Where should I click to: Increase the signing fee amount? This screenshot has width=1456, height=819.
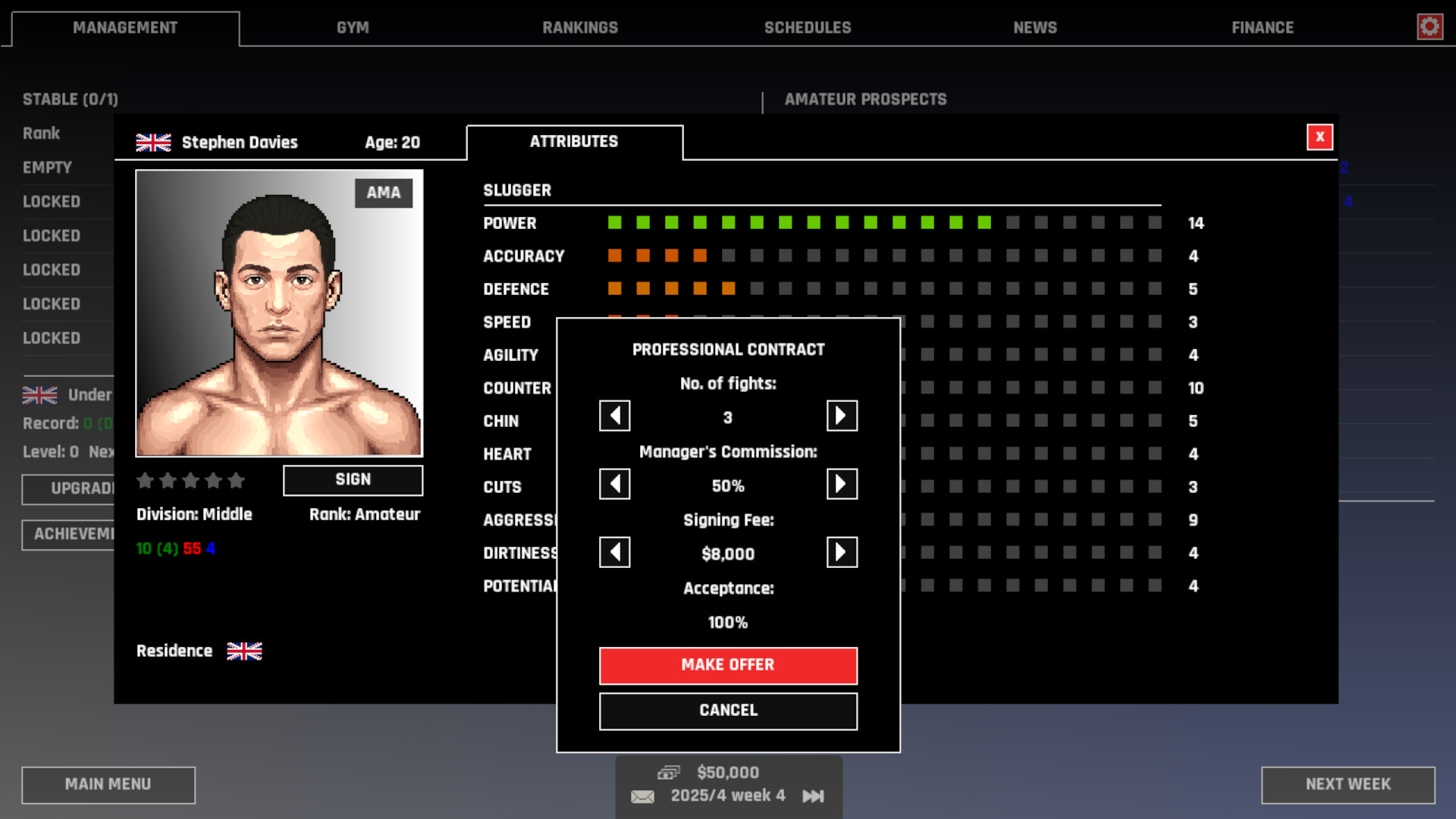[842, 552]
